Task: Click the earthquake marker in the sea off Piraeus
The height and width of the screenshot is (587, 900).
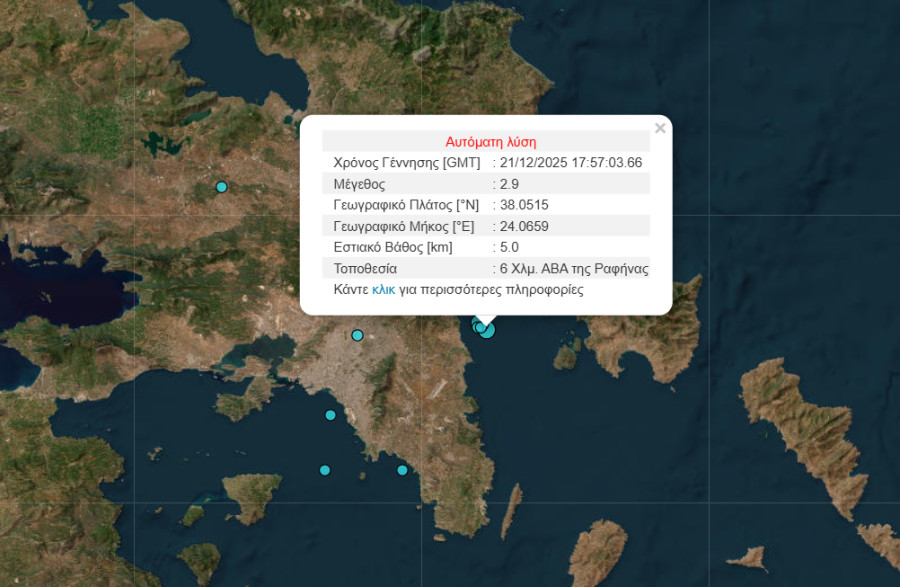Action: [x=330, y=415]
